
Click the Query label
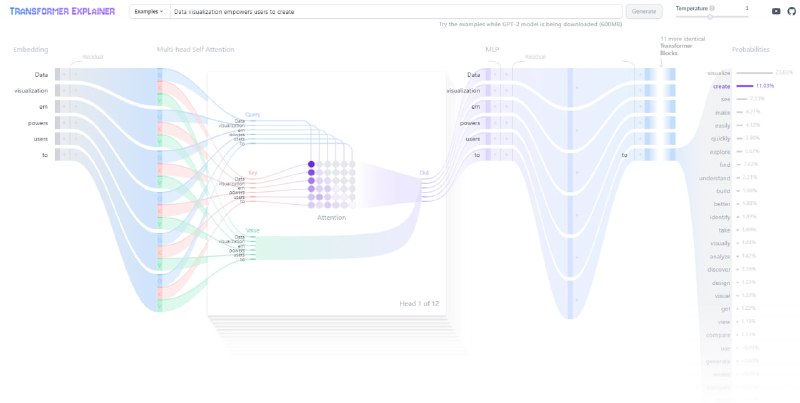tap(252, 115)
